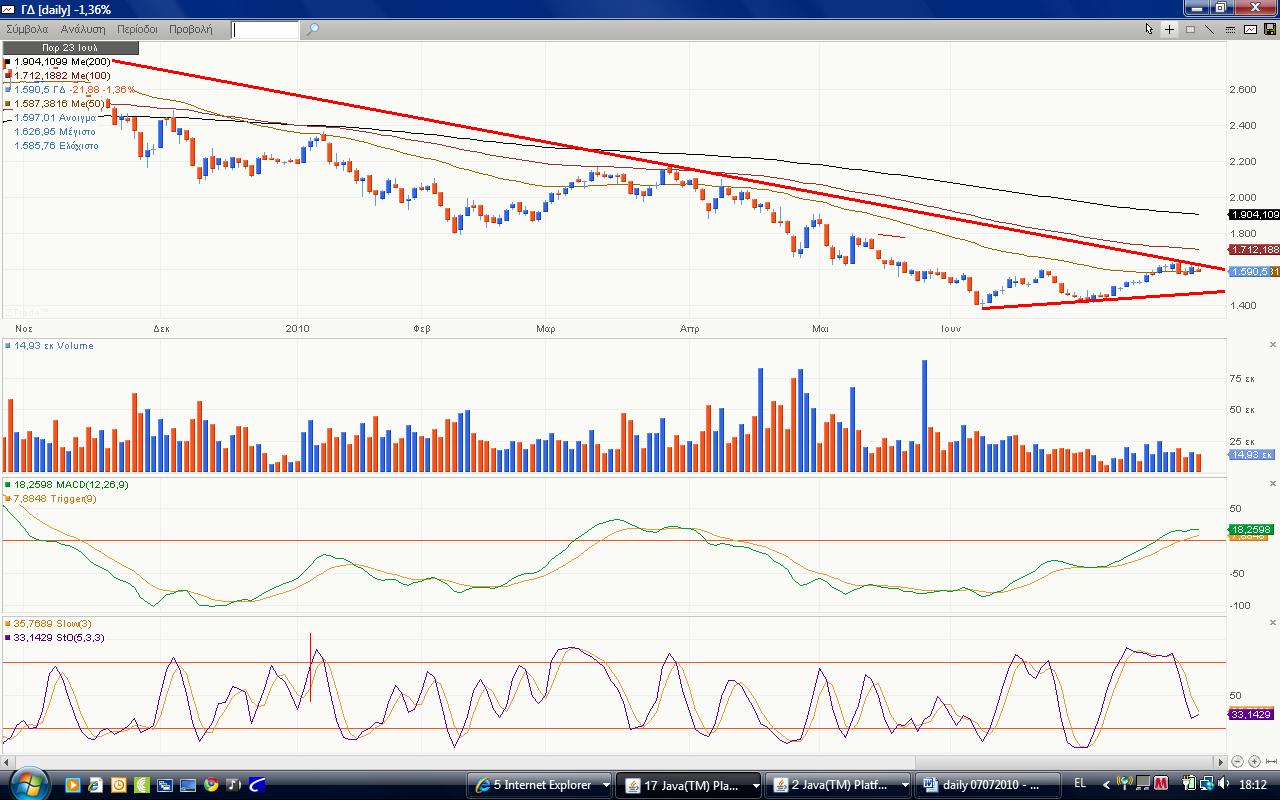Select the arrow pointer tool
1280x800 pixels.
click(x=1149, y=29)
